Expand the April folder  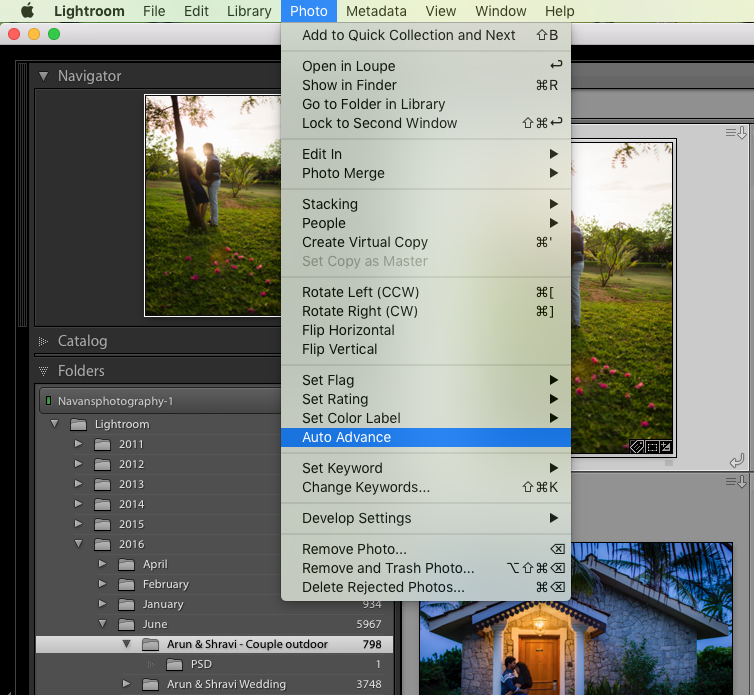point(102,563)
